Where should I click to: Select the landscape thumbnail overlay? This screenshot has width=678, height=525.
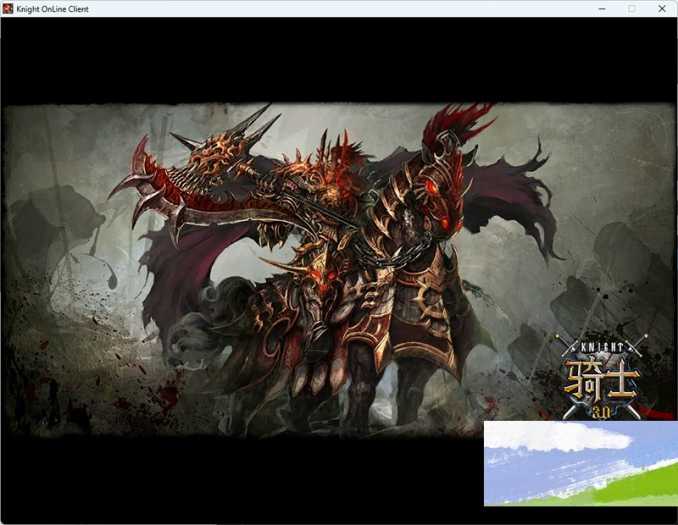(580, 463)
